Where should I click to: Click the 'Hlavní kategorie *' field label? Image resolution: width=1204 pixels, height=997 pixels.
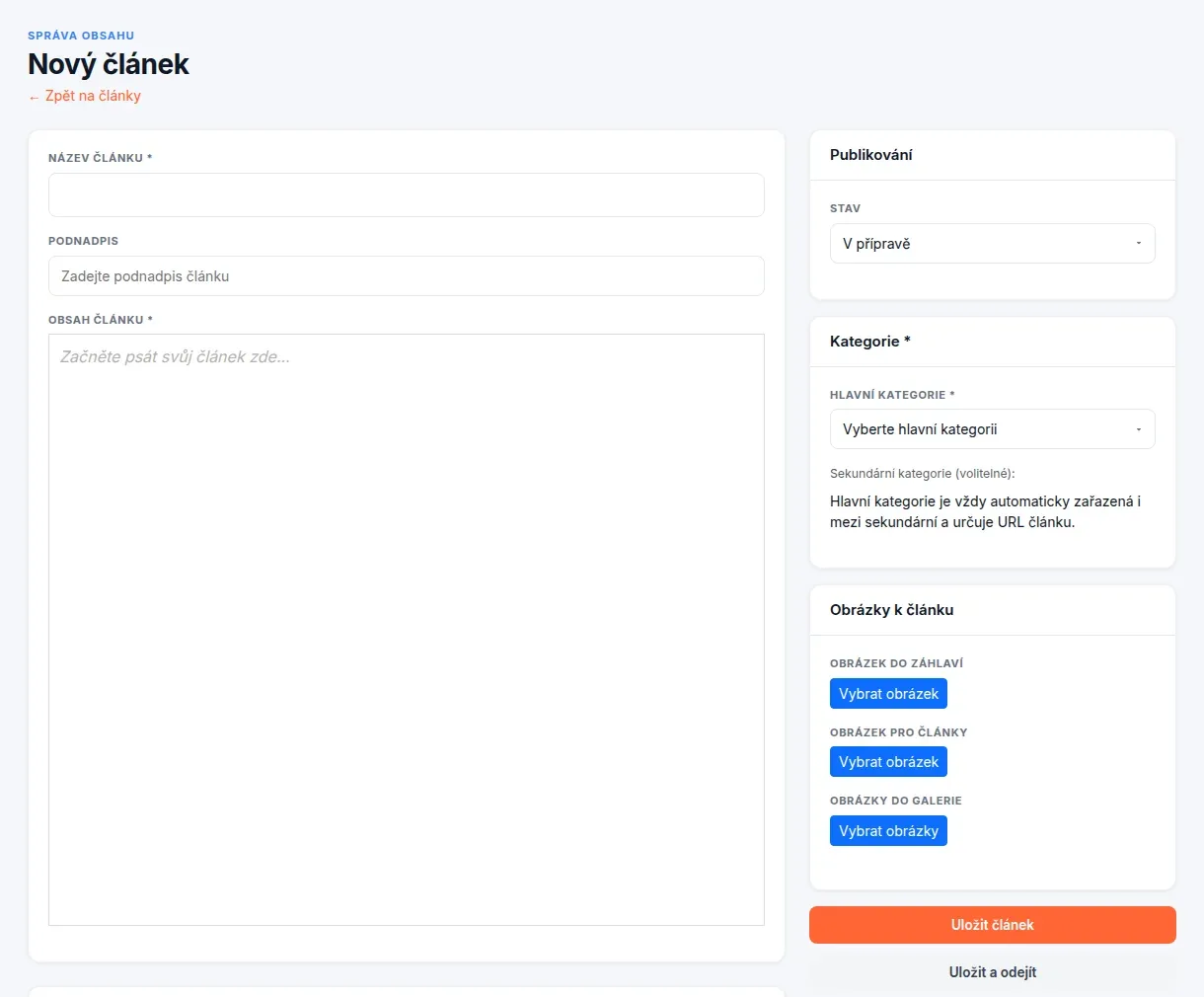tap(892, 395)
